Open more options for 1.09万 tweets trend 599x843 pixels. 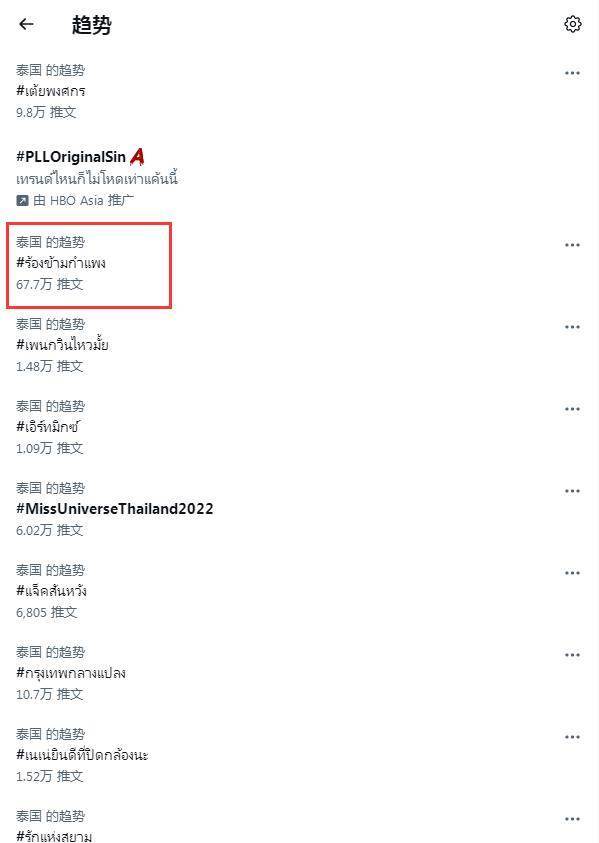[x=572, y=409]
